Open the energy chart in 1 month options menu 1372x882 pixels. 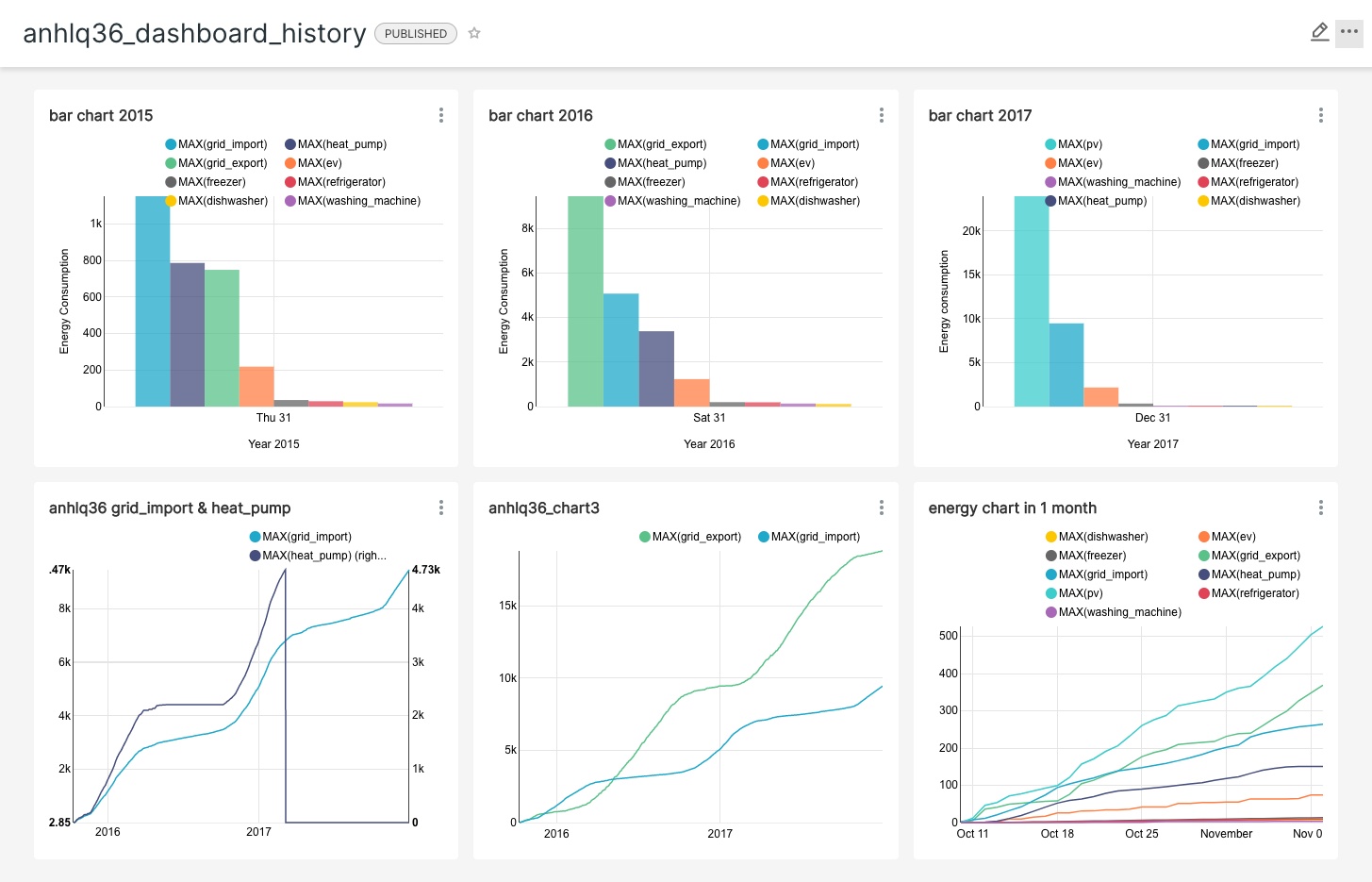click(1321, 508)
